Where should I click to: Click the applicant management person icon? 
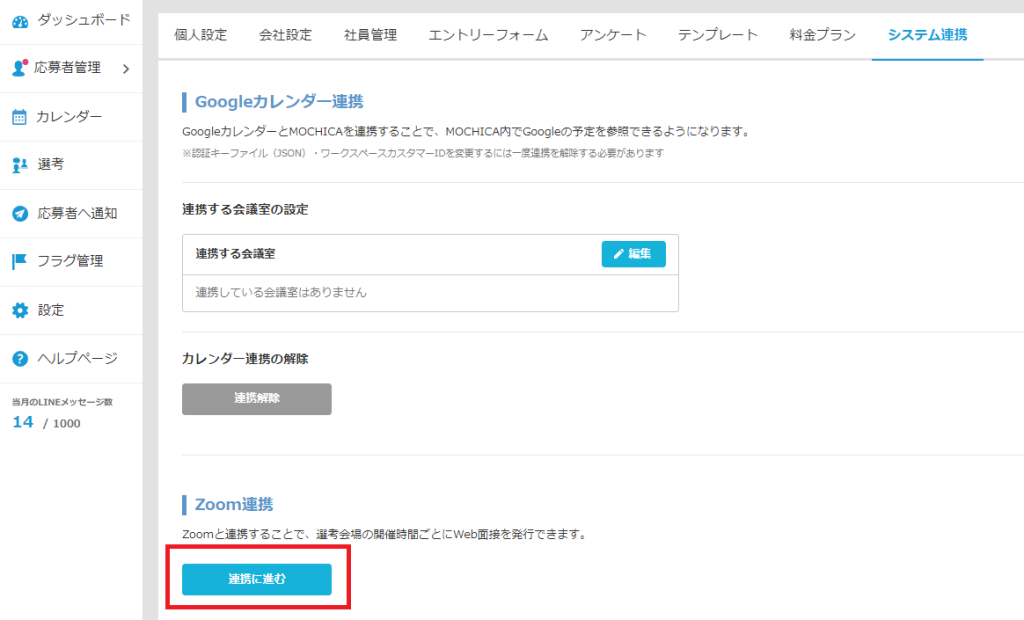19,68
